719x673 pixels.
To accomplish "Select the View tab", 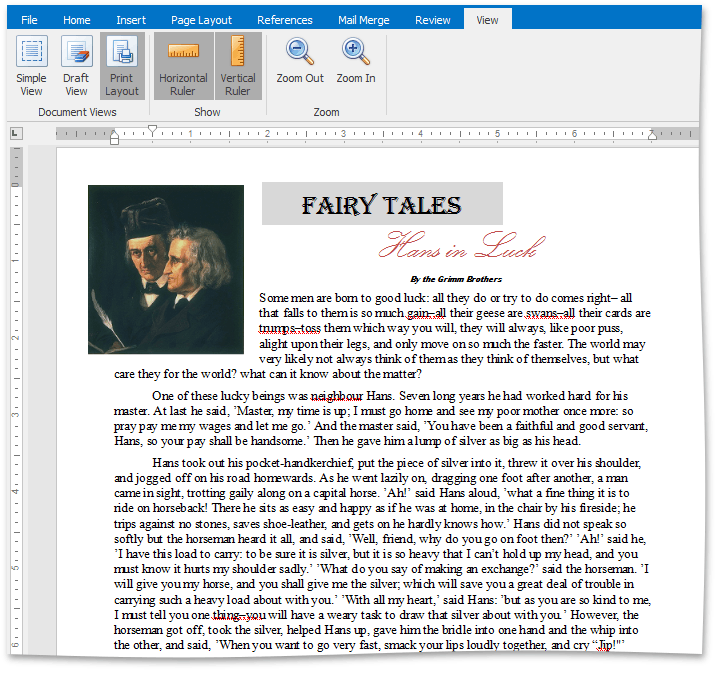I will [x=487, y=20].
